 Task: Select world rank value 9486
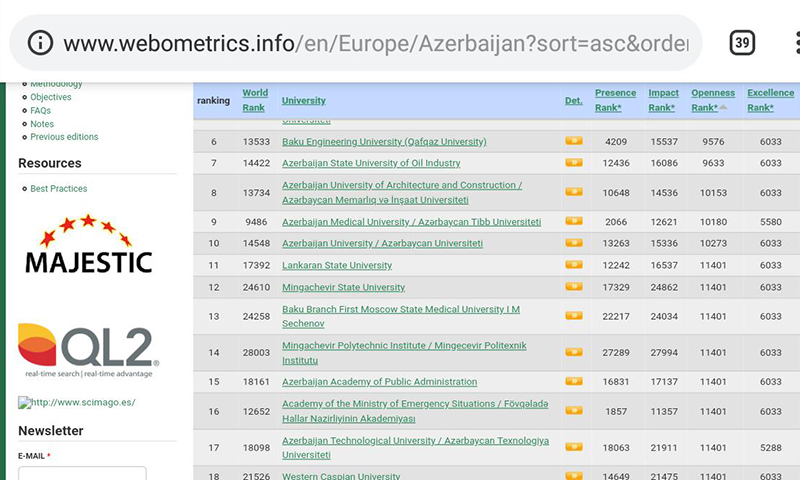(256, 222)
